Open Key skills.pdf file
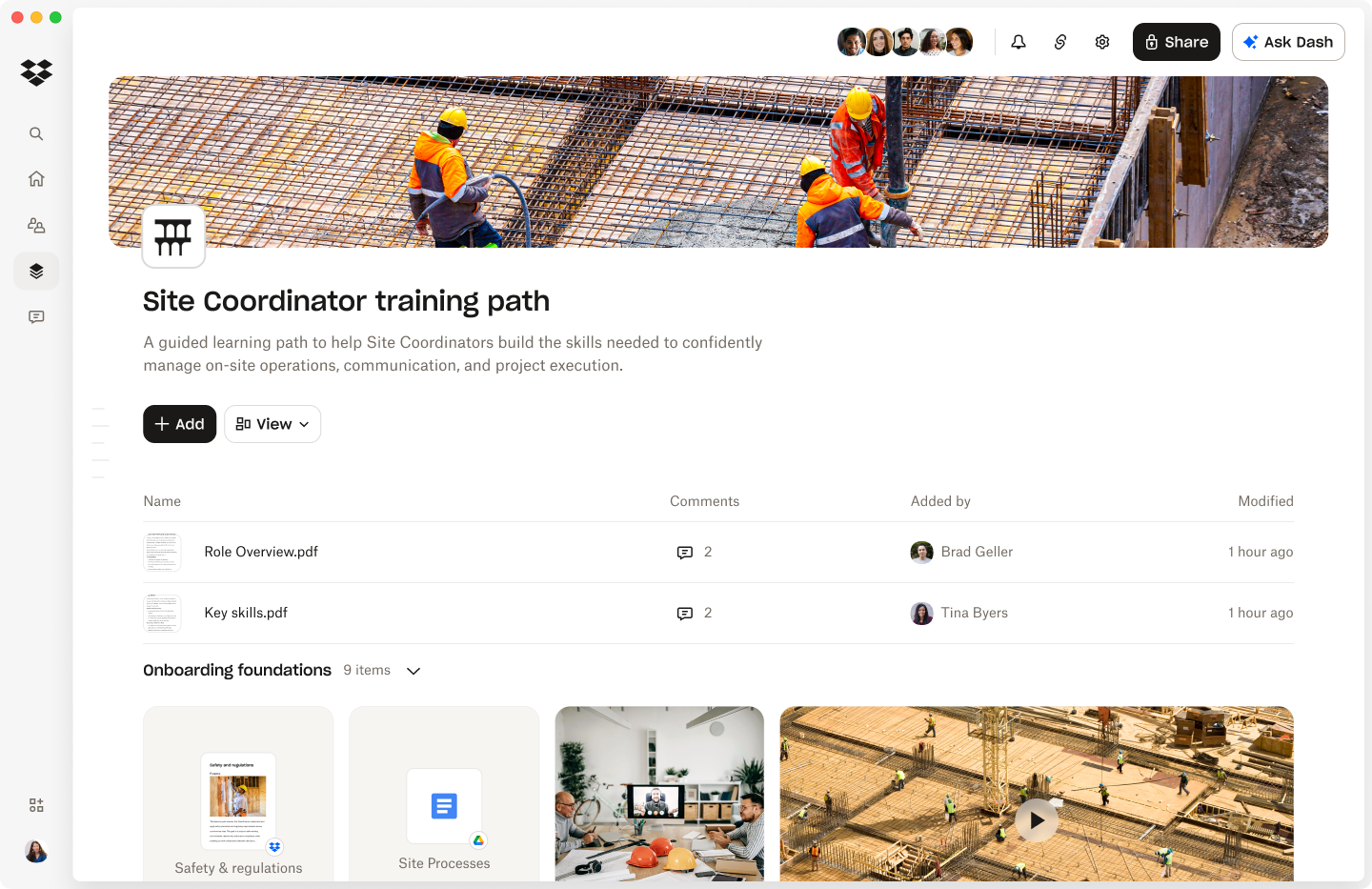The width and height of the screenshot is (1372, 889). click(x=246, y=613)
